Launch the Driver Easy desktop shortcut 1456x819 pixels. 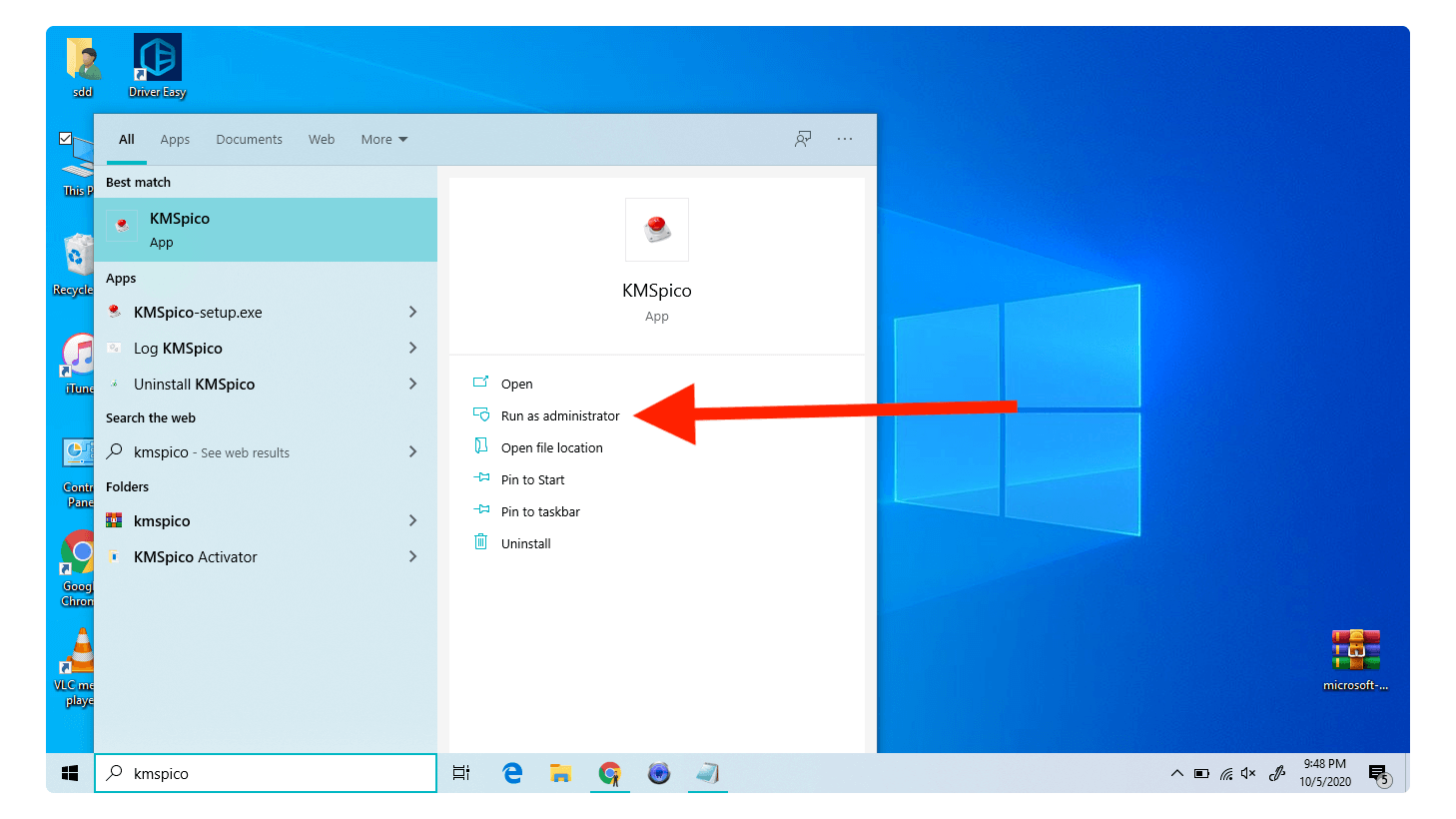click(x=158, y=66)
